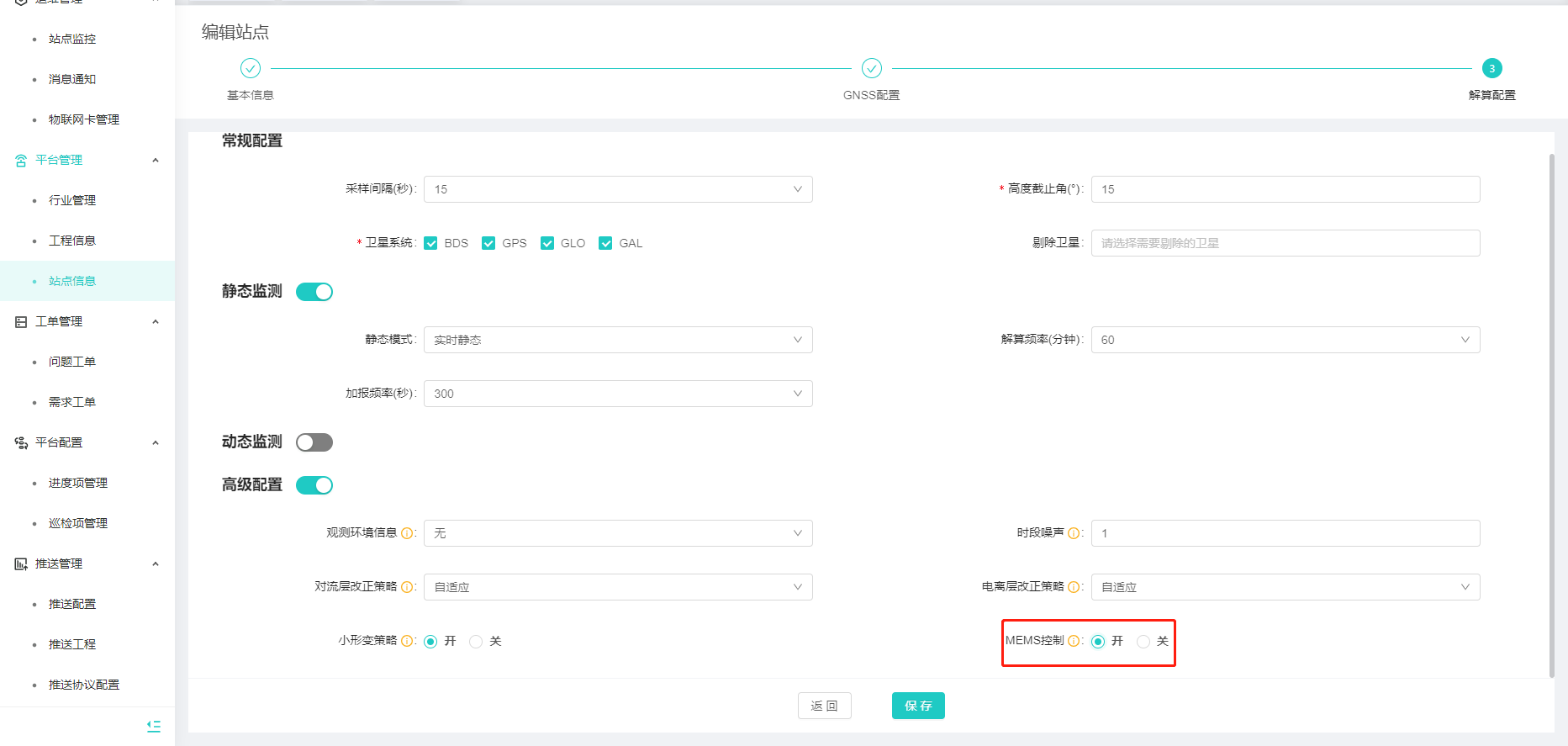Select 关 radio for MEMS控制

[1143, 642]
